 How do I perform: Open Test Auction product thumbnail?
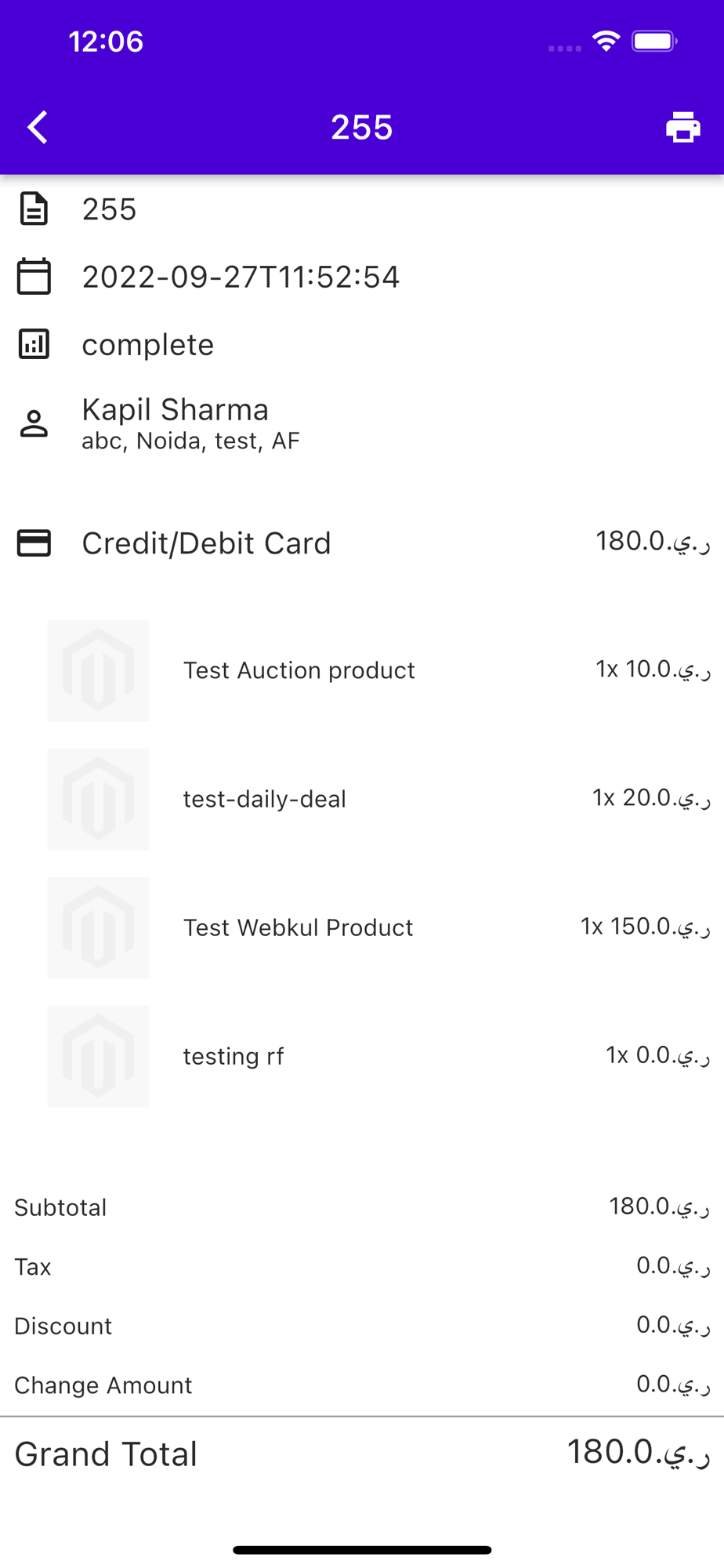[98, 670]
